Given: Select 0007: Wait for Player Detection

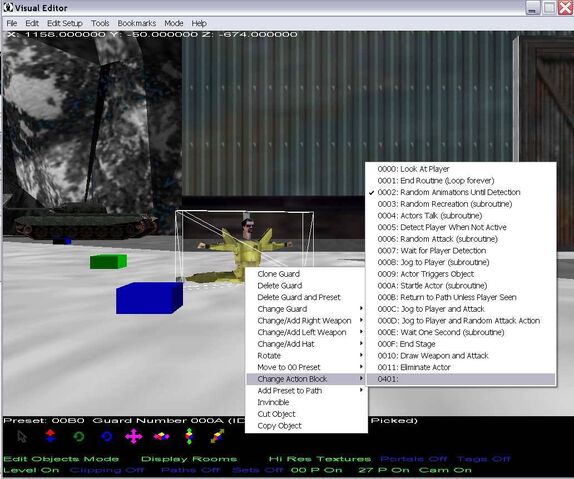Looking at the screenshot, I should (461, 250).
